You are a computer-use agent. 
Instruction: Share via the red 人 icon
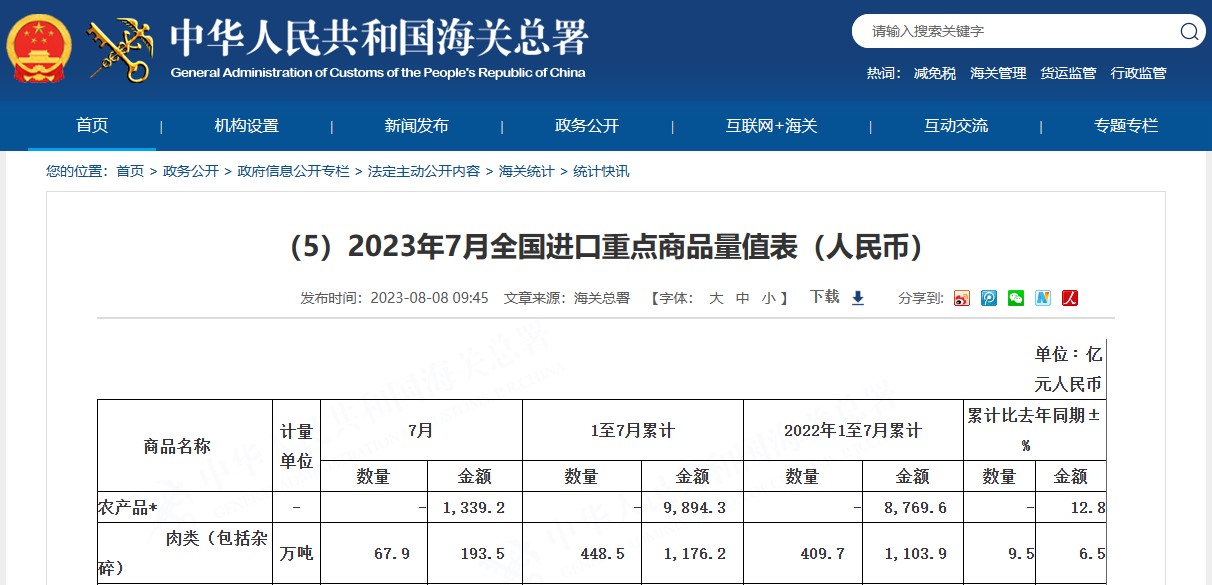[1070, 298]
